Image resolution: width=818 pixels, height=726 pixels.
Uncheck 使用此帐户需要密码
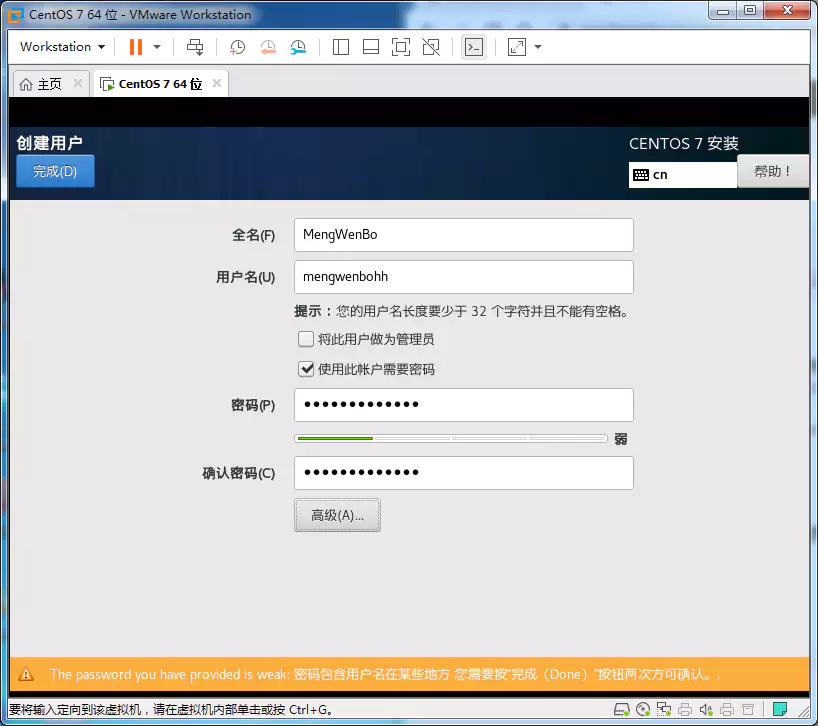(x=306, y=369)
